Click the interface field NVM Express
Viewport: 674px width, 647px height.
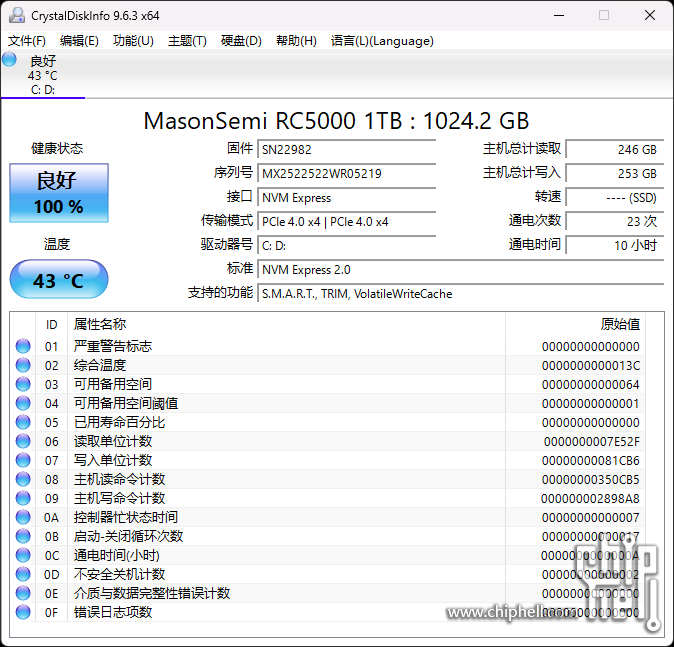click(346, 198)
